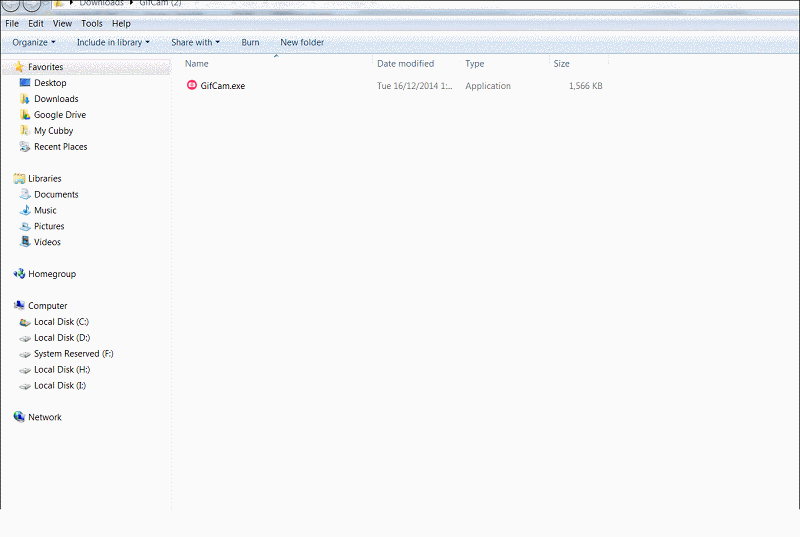Click the Network icon

pos(19,417)
